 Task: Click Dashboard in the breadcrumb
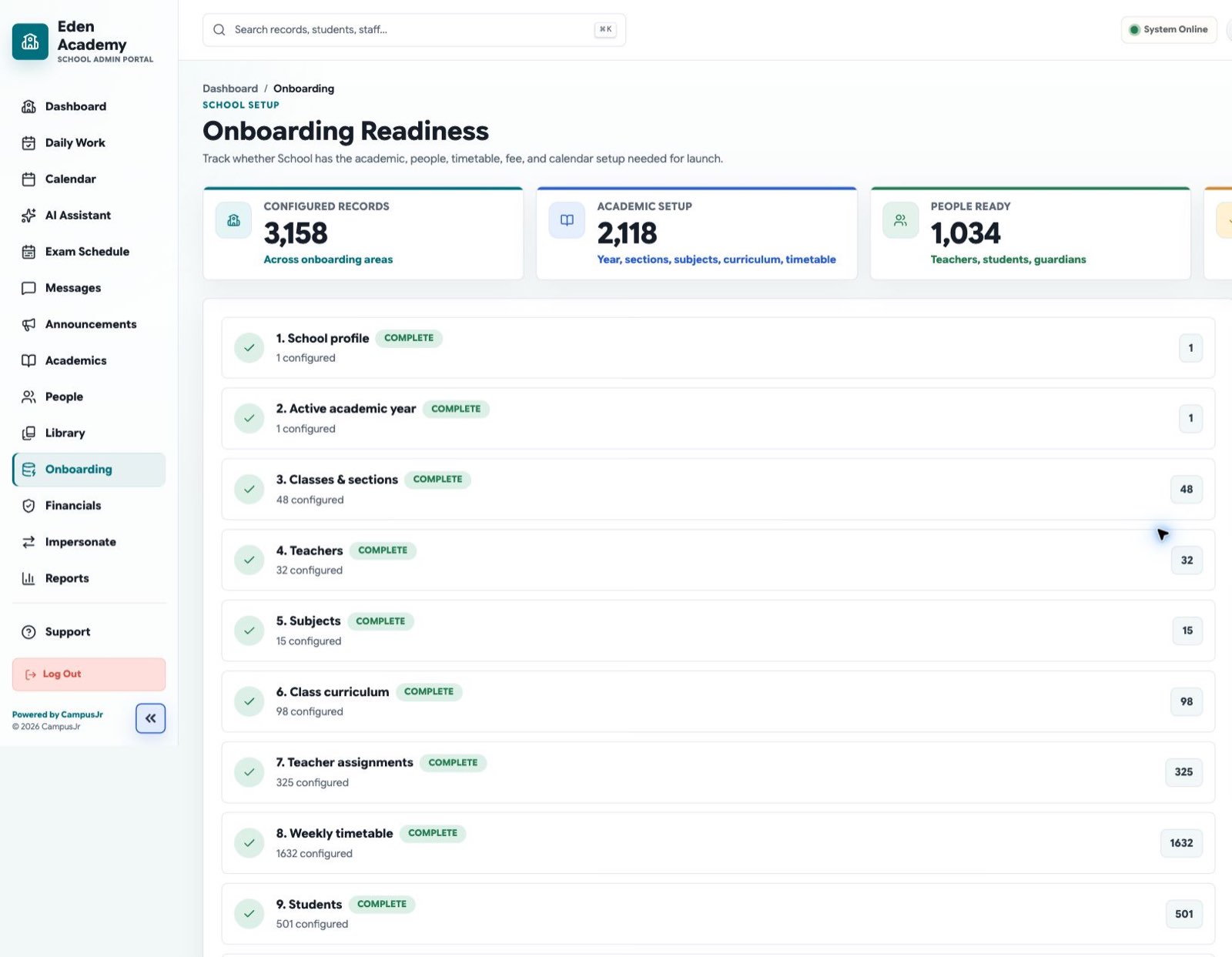pyautogui.click(x=230, y=89)
